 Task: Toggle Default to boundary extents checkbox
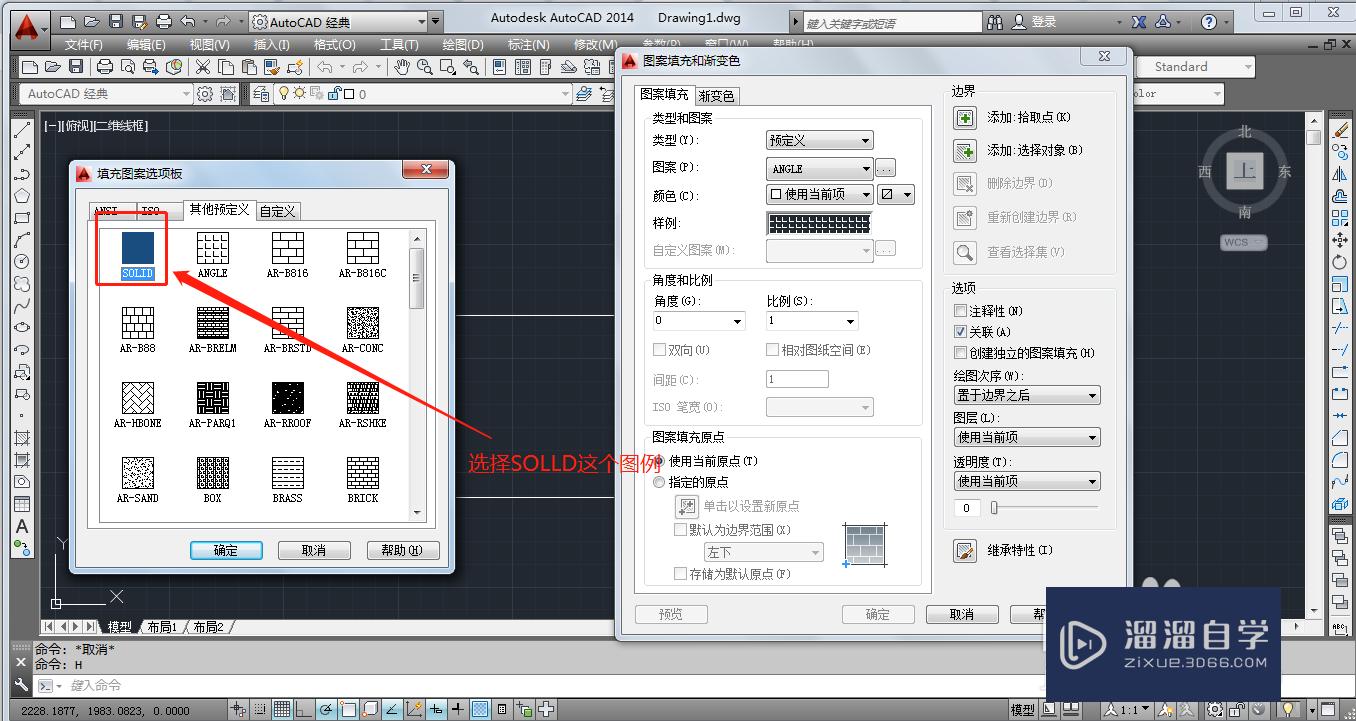pyautogui.click(x=681, y=530)
